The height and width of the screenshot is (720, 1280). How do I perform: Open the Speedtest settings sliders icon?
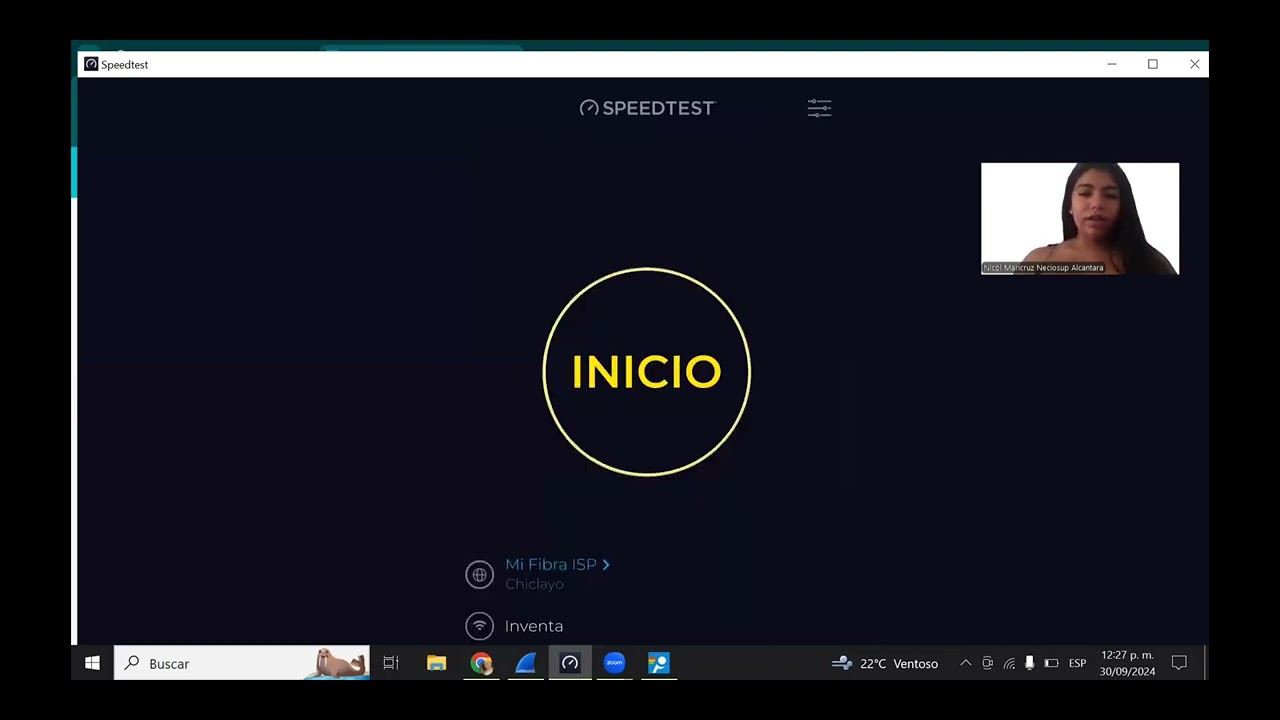click(x=819, y=108)
